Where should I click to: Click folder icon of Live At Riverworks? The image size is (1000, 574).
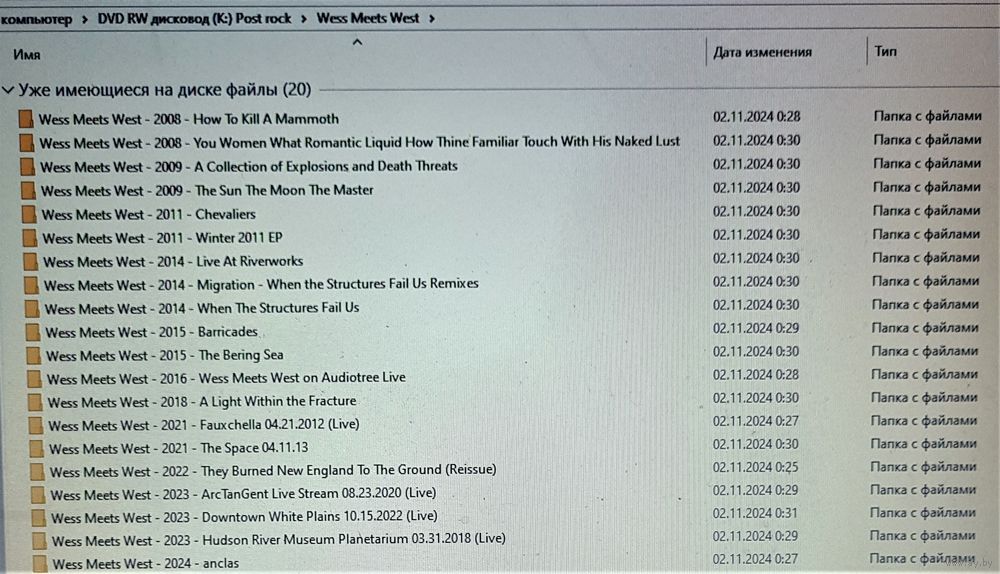(x=30, y=261)
